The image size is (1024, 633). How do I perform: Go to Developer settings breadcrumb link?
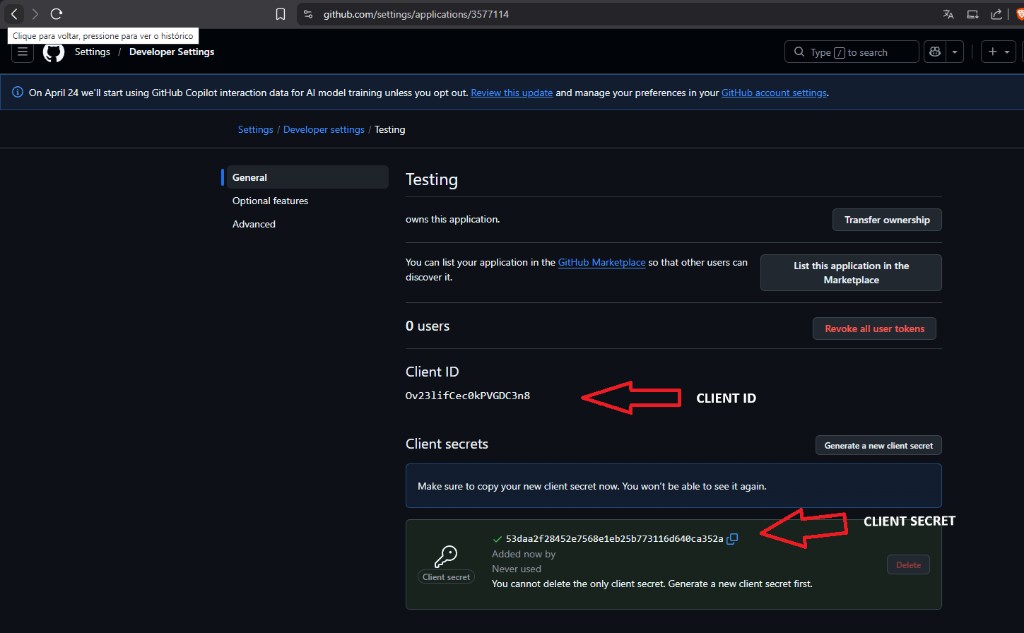323,129
